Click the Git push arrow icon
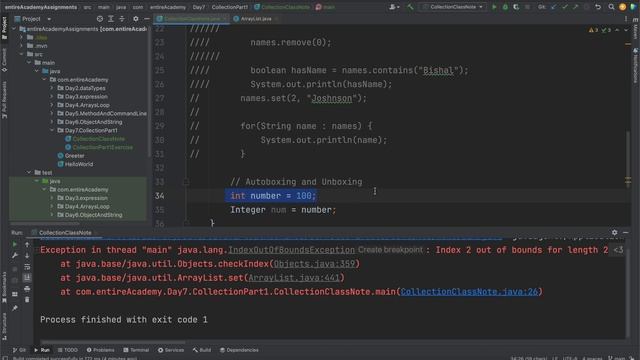Image resolution: width=640 pixels, height=360 pixels. click(576, 7)
